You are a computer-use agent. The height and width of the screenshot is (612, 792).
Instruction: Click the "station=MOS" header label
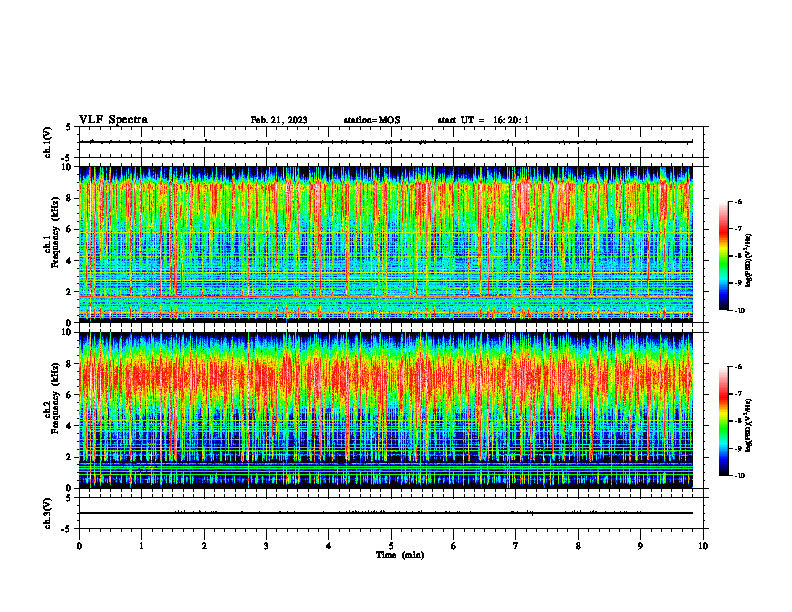pos(372,120)
